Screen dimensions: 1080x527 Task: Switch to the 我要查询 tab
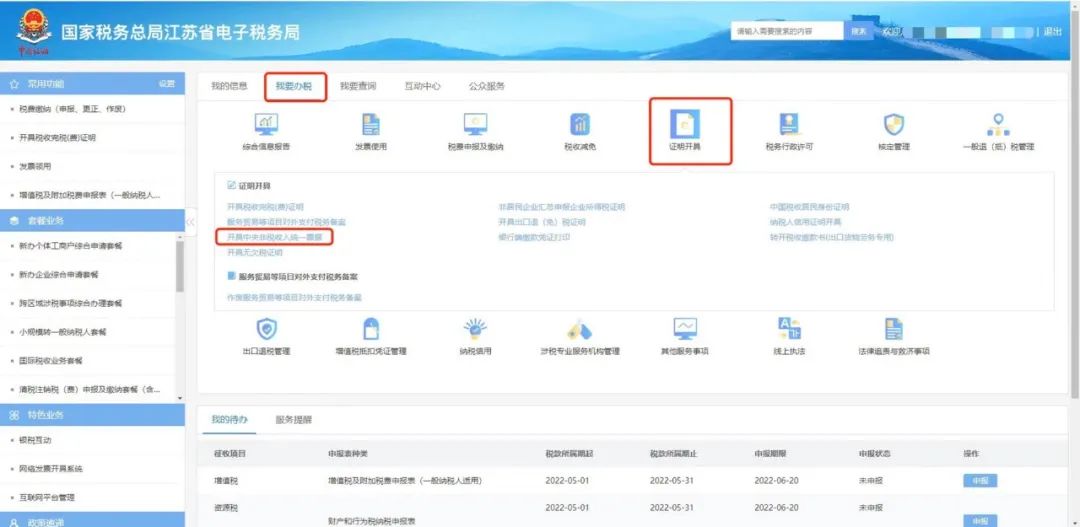point(358,86)
